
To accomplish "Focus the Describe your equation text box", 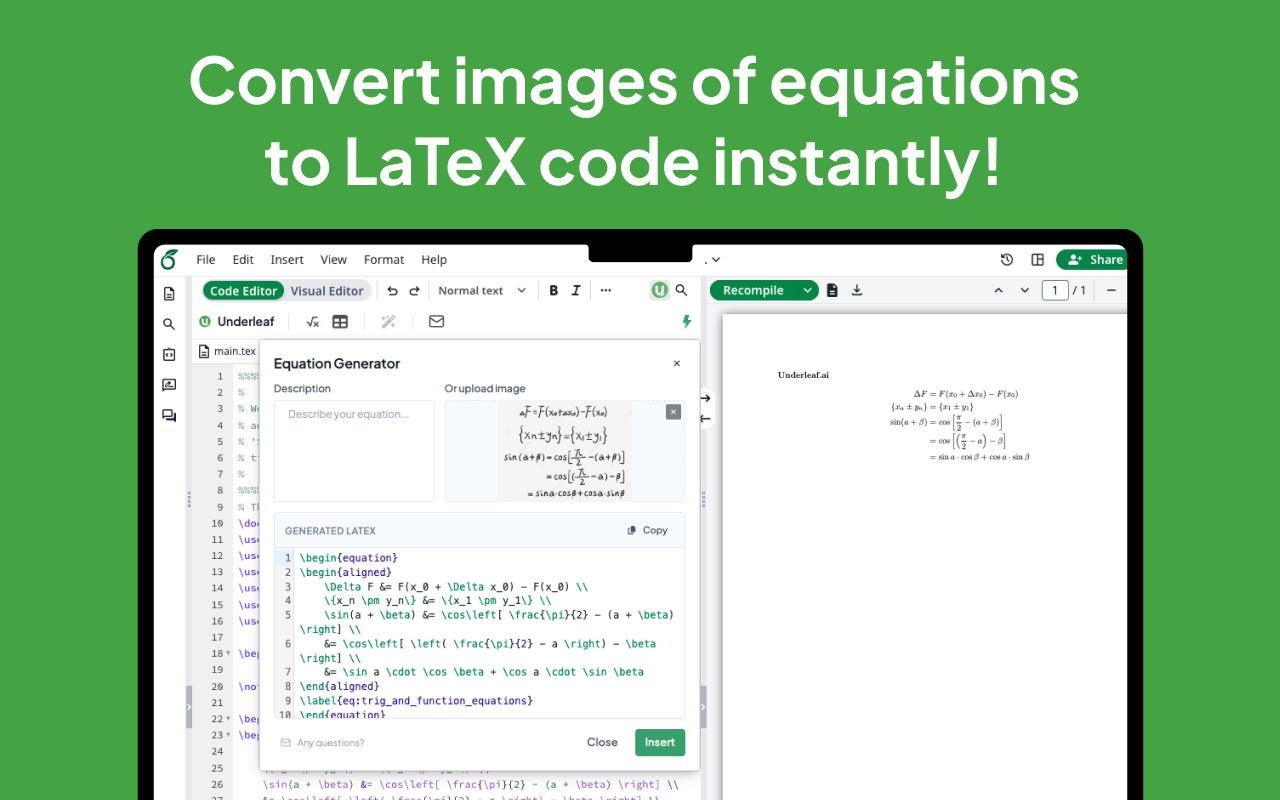I will tap(354, 451).
